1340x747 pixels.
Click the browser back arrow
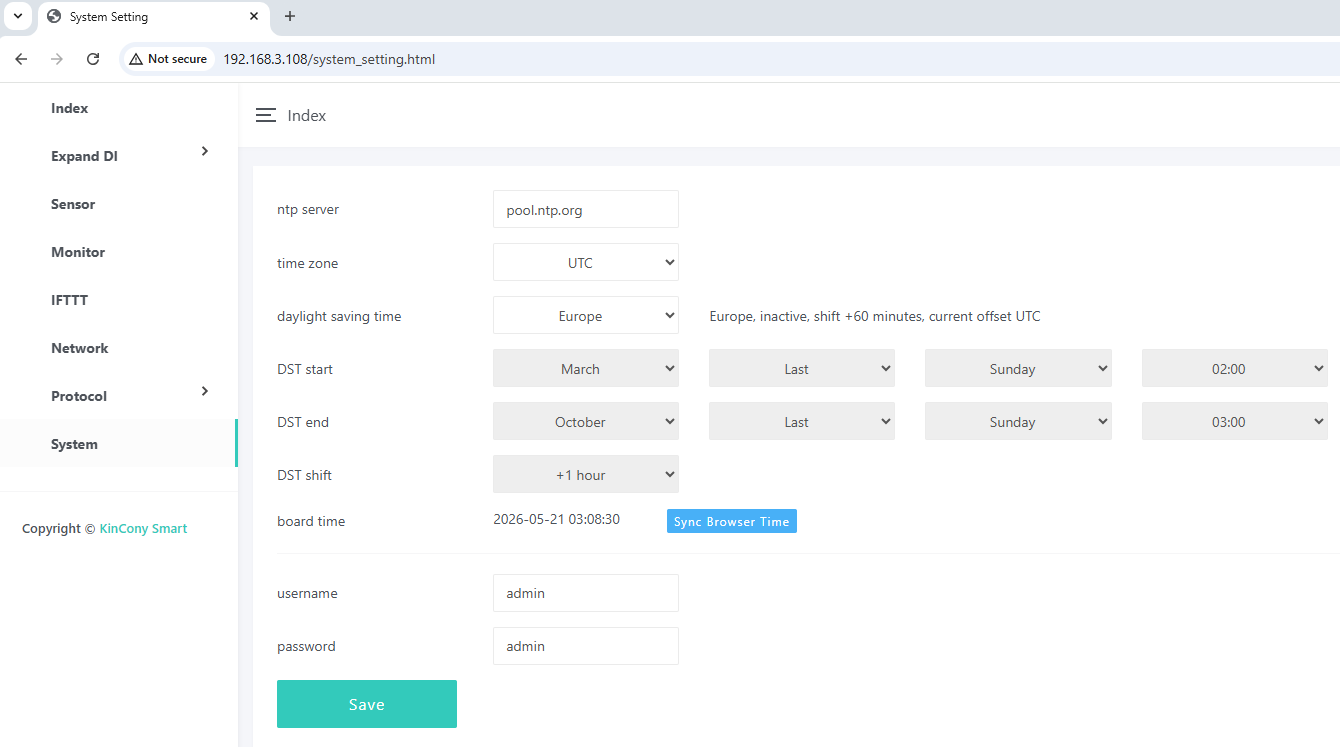[x=21, y=59]
